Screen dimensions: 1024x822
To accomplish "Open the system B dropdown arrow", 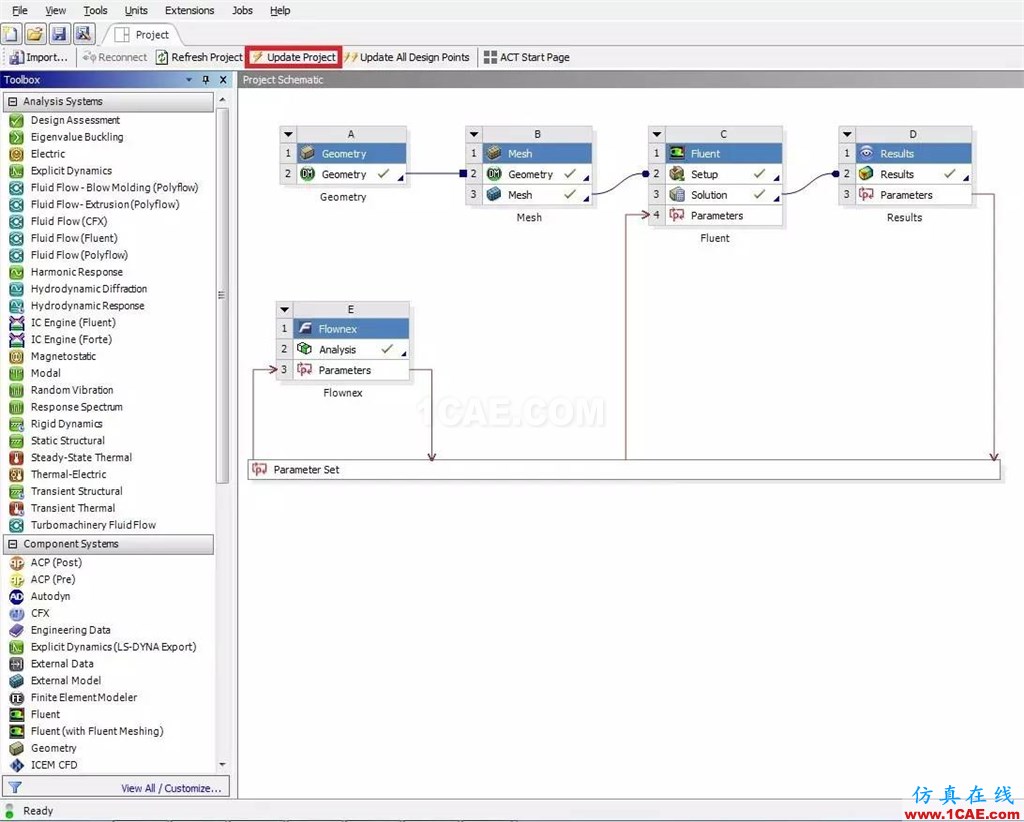I will (x=474, y=134).
